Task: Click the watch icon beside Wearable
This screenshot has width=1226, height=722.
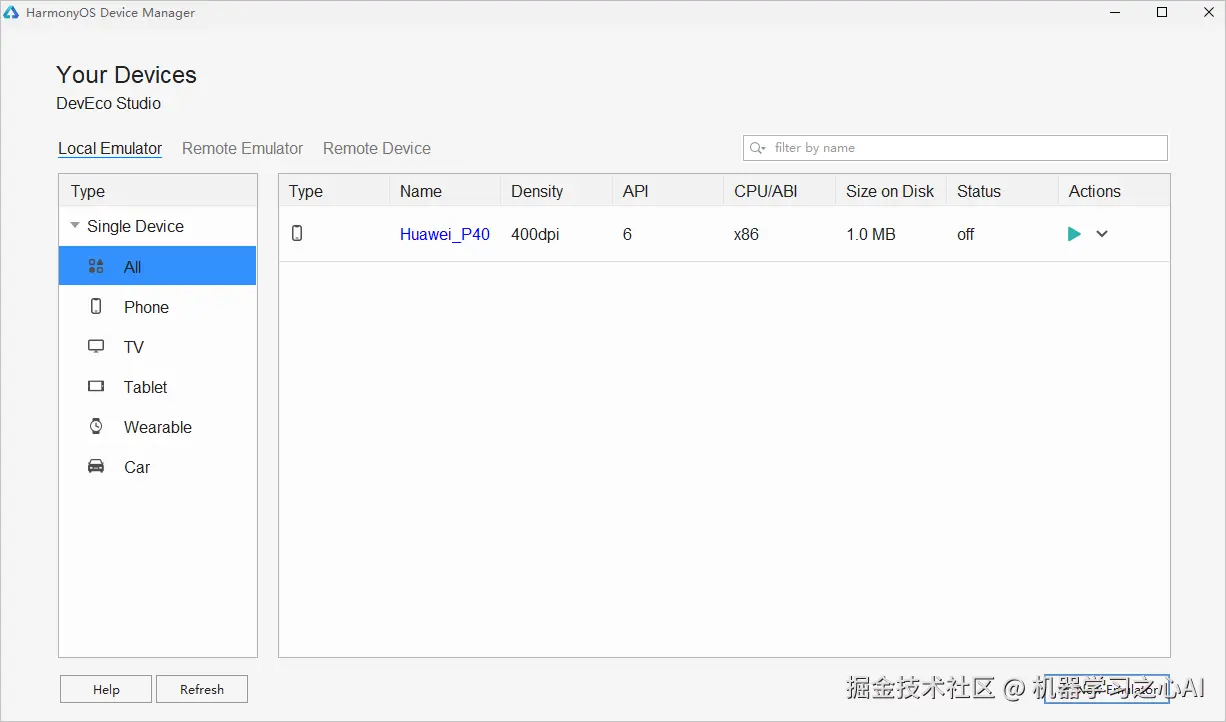Action: coord(96,426)
